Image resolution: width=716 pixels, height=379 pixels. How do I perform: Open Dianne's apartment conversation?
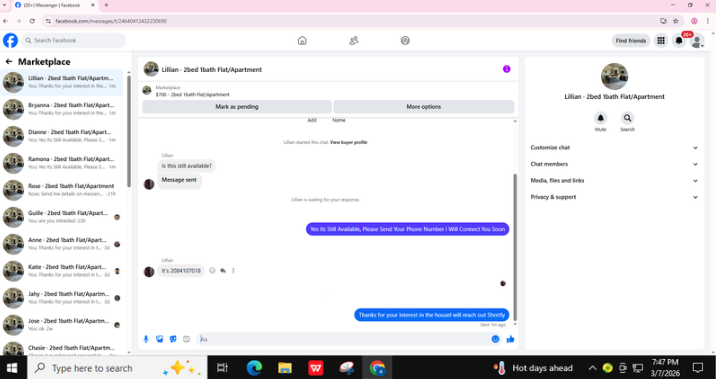[62, 136]
